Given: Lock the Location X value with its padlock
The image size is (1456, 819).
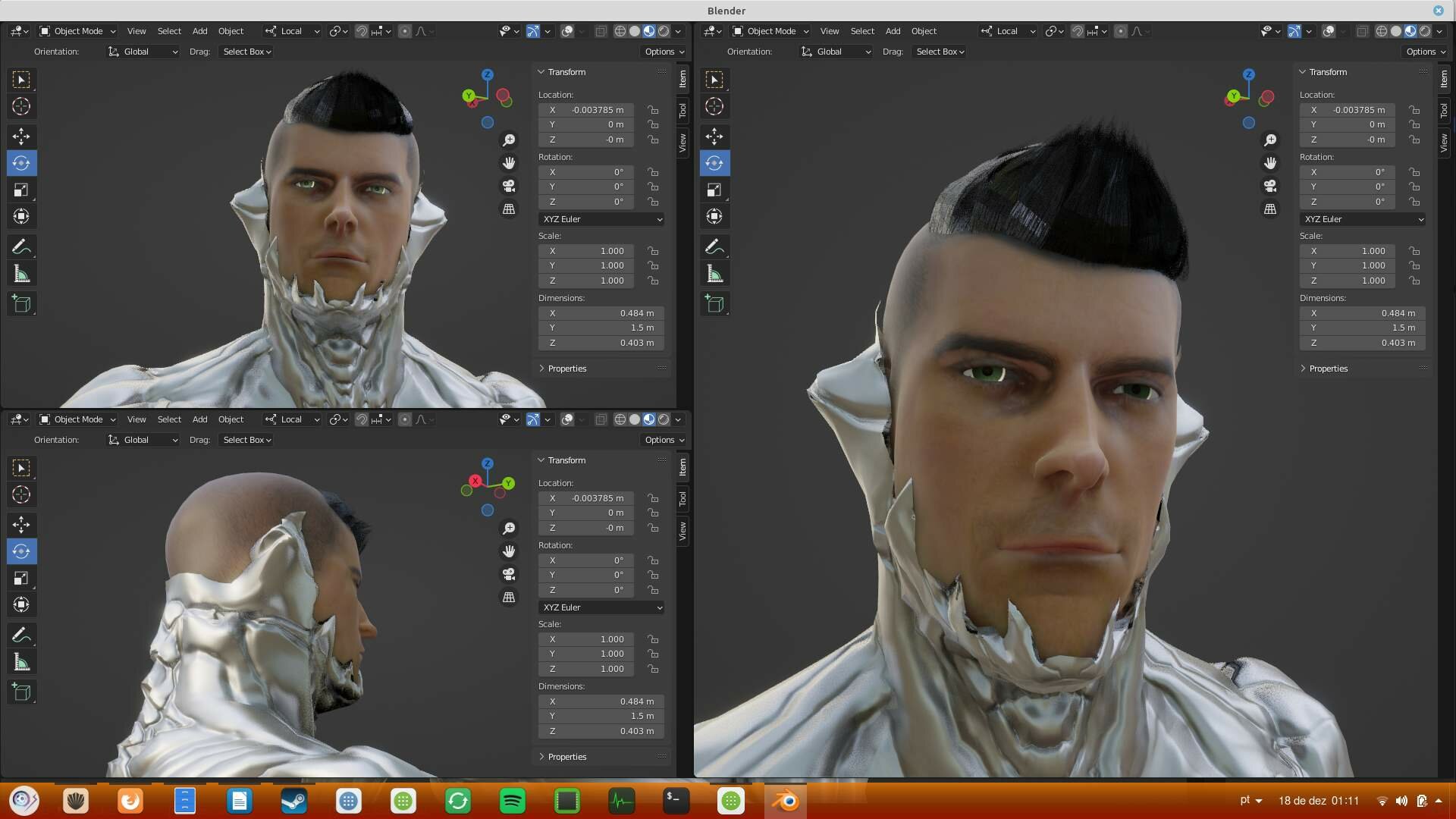Looking at the screenshot, I should (x=653, y=110).
